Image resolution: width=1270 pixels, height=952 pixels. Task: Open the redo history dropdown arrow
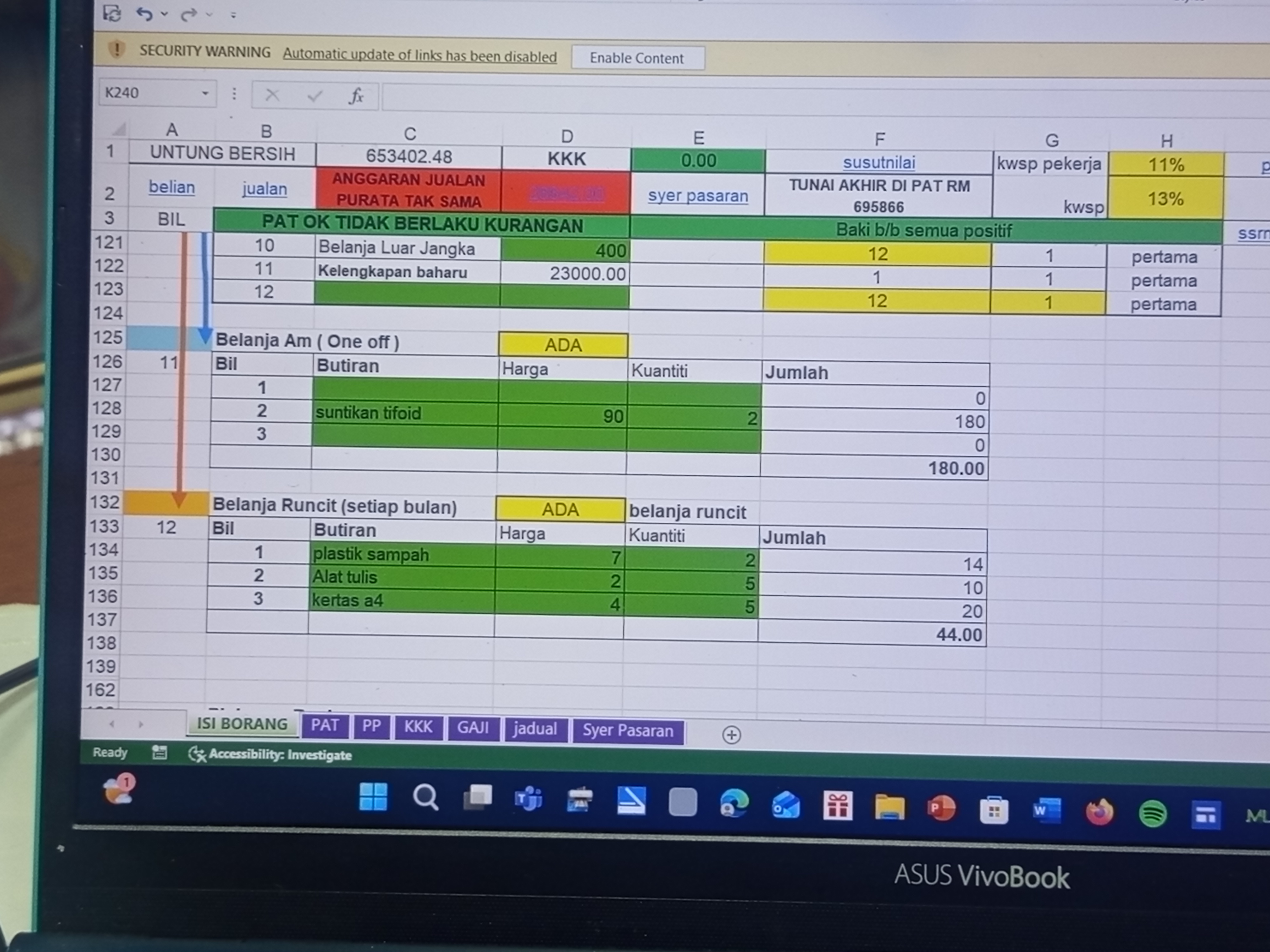pos(209,14)
